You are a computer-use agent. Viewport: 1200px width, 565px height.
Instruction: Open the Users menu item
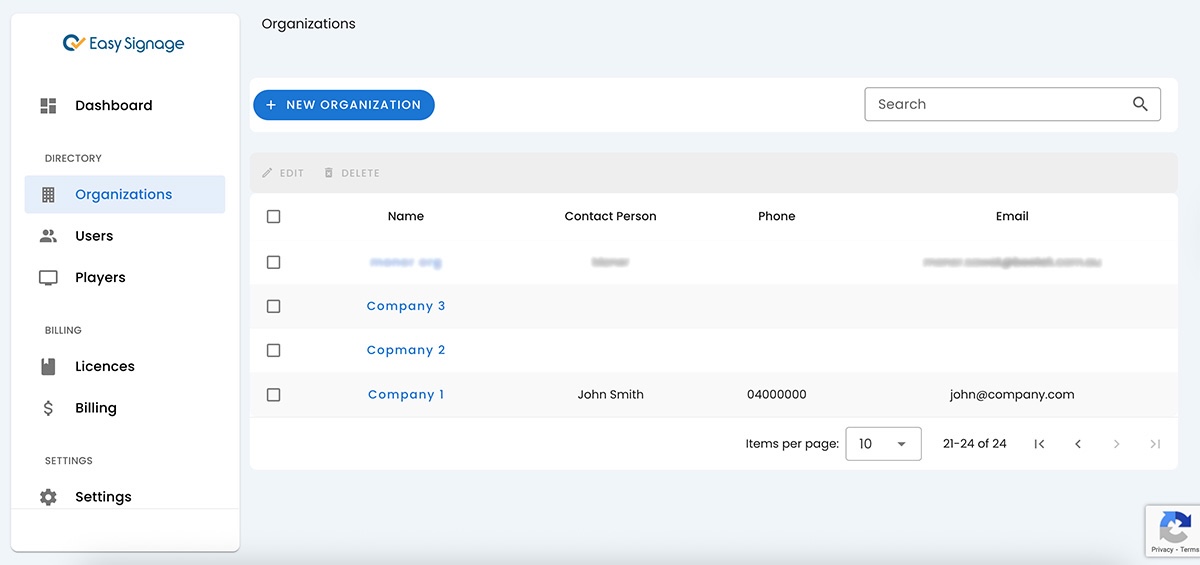(x=94, y=236)
